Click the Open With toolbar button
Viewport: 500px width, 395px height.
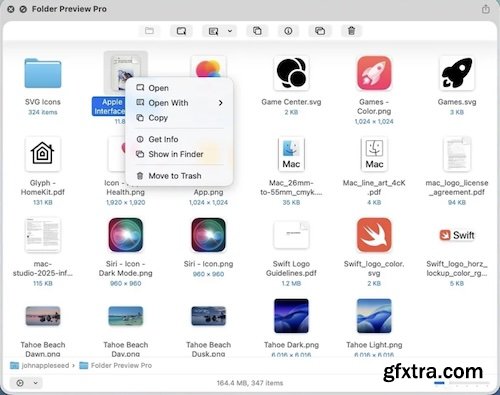point(213,31)
